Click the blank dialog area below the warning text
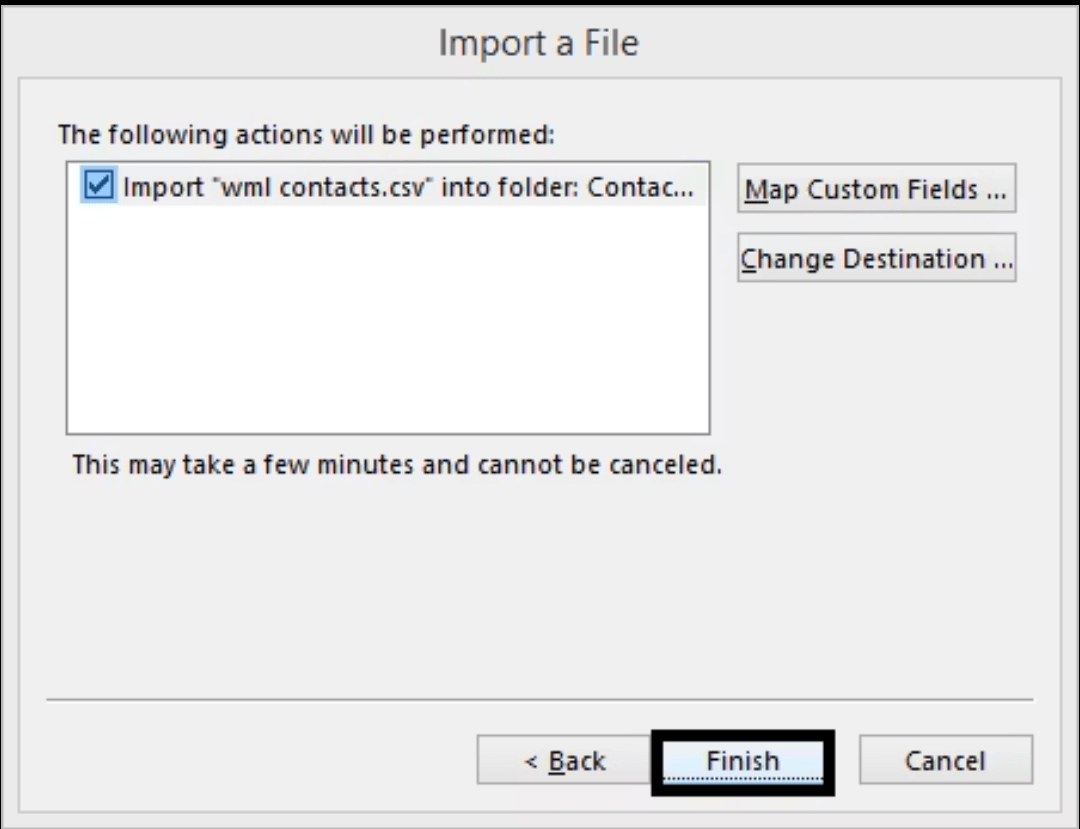1080x829 pixels. 540,585
